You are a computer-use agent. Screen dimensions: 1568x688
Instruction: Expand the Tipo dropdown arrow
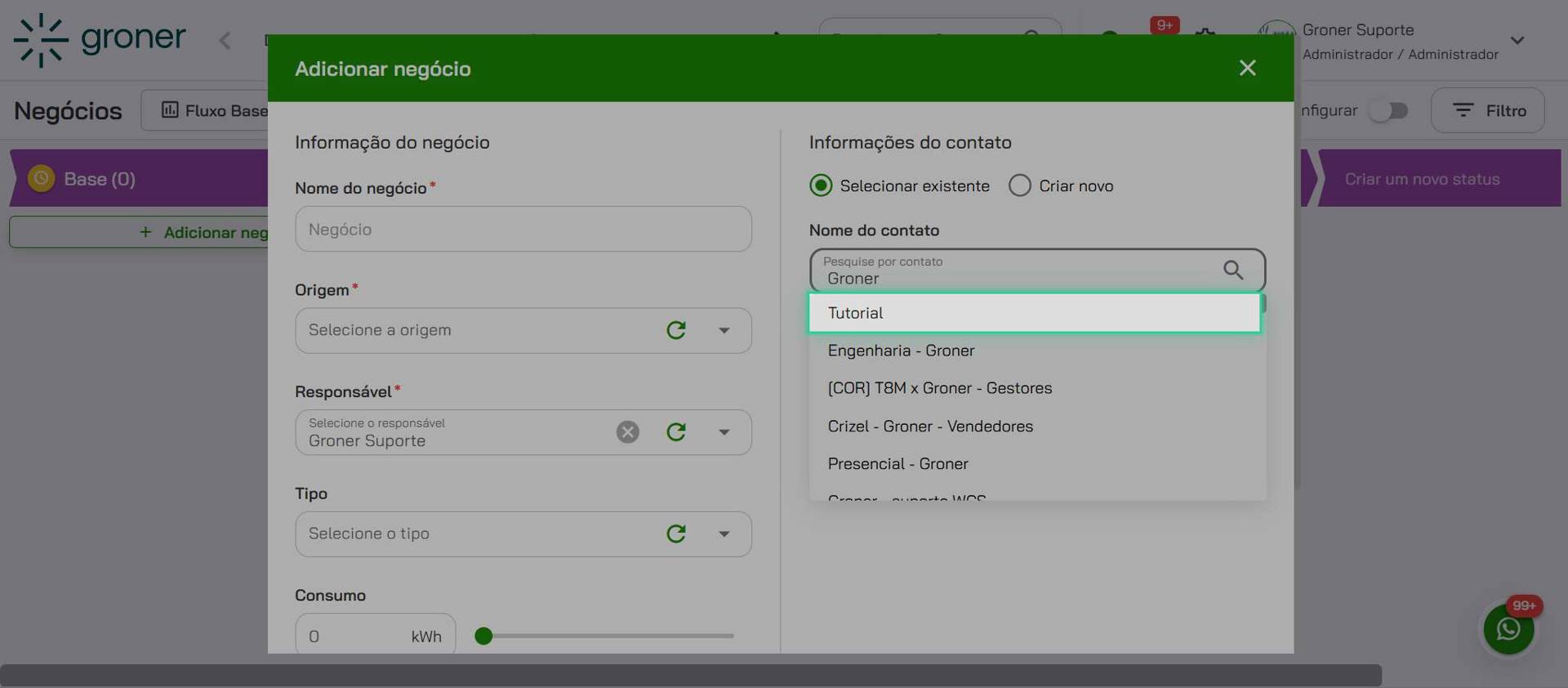[724, 534]
